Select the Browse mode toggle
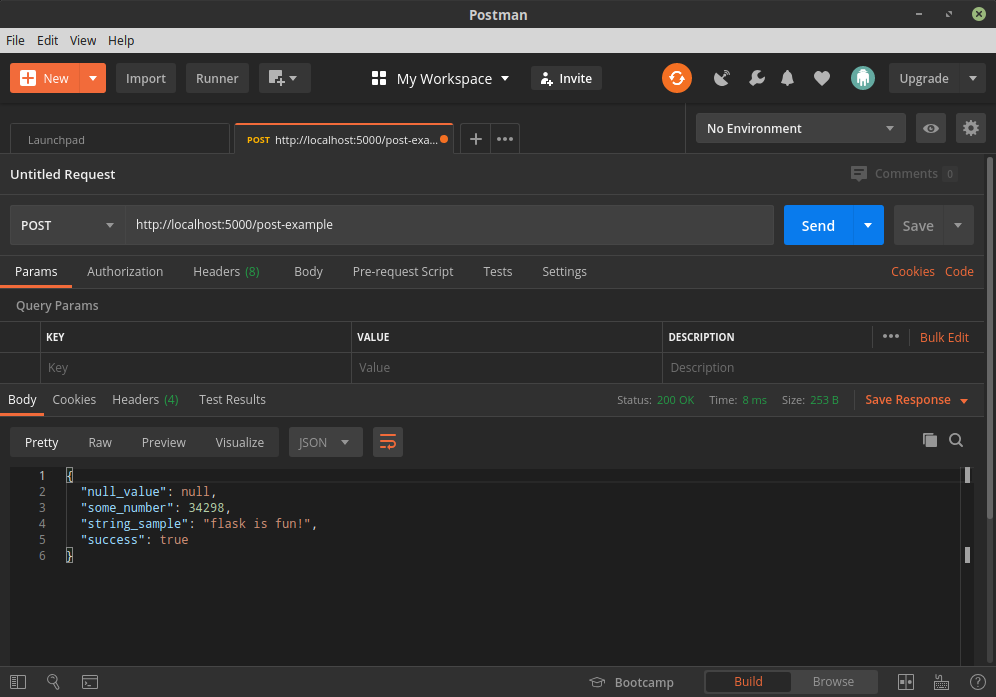Screen dimensions: 996x697 coord(833,682)
